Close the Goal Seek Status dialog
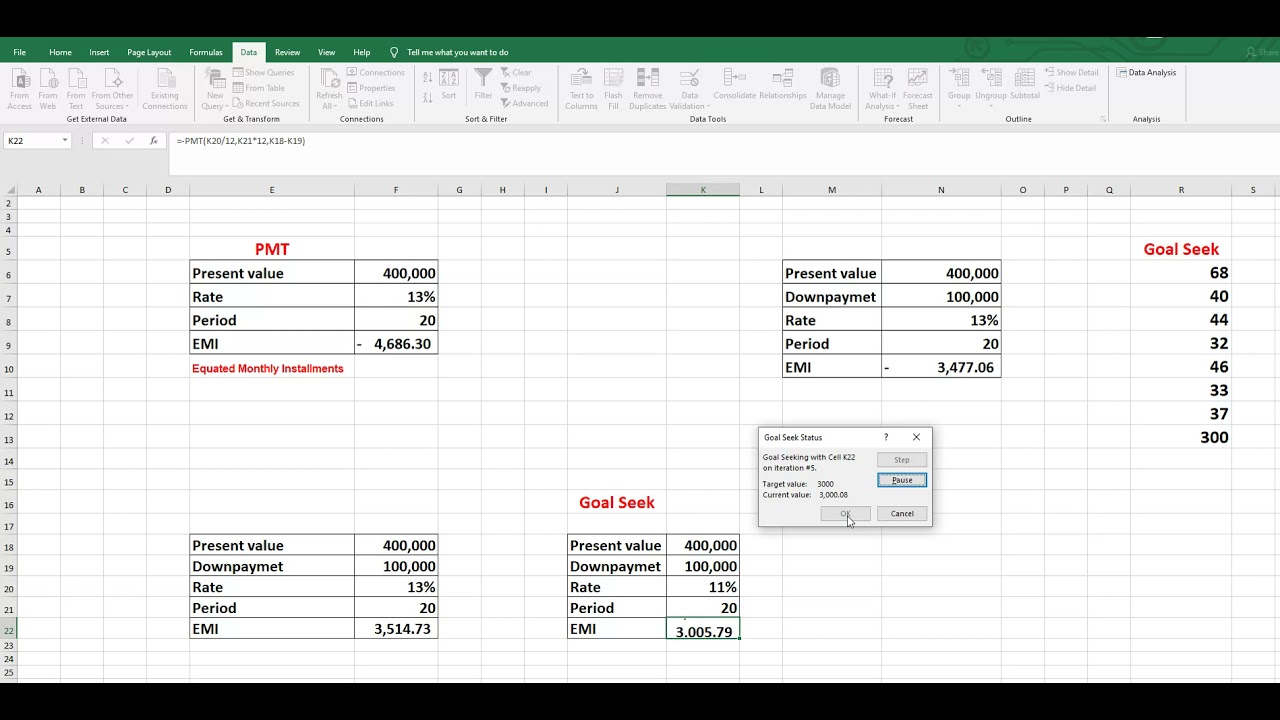The width and height of the screenshot is (1280, 720). (916, 437)
